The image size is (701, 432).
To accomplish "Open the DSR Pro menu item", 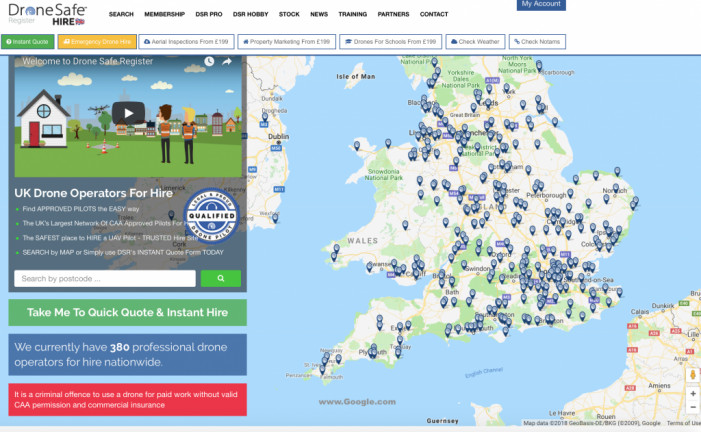I will (x=208, y=15).
